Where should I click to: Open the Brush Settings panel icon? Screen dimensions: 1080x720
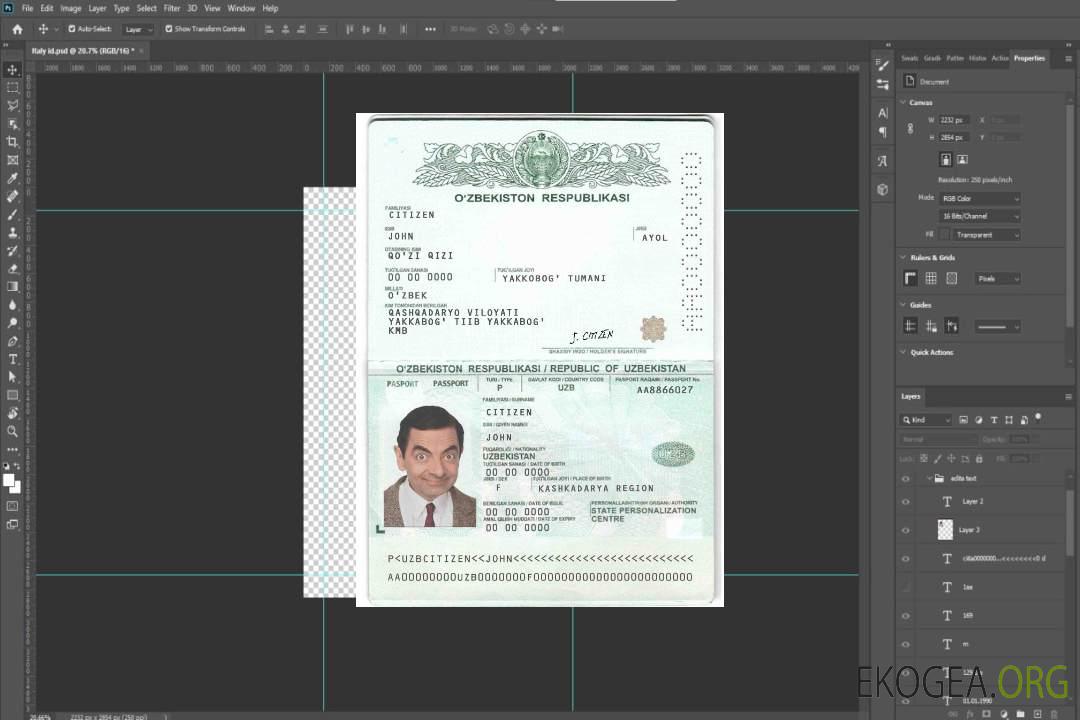(x=882, y=65)
